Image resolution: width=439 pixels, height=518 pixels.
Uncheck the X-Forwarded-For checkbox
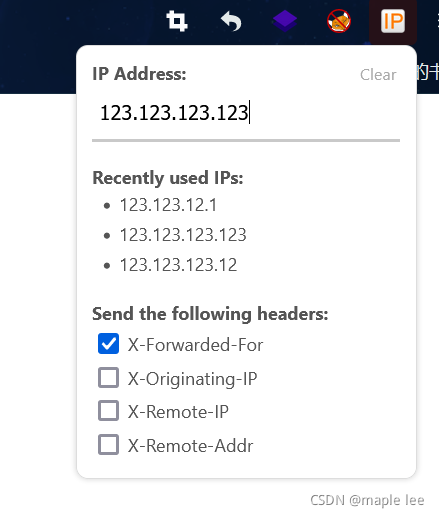tap(108, 344)
